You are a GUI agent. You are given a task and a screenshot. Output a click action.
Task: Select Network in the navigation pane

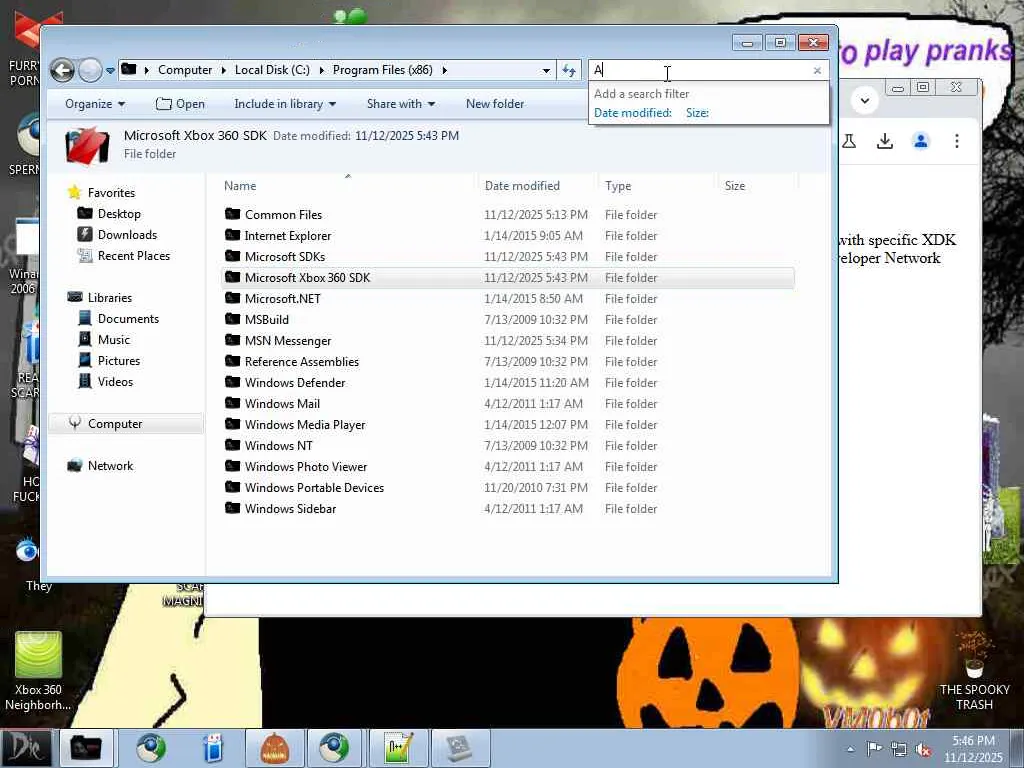110,466
